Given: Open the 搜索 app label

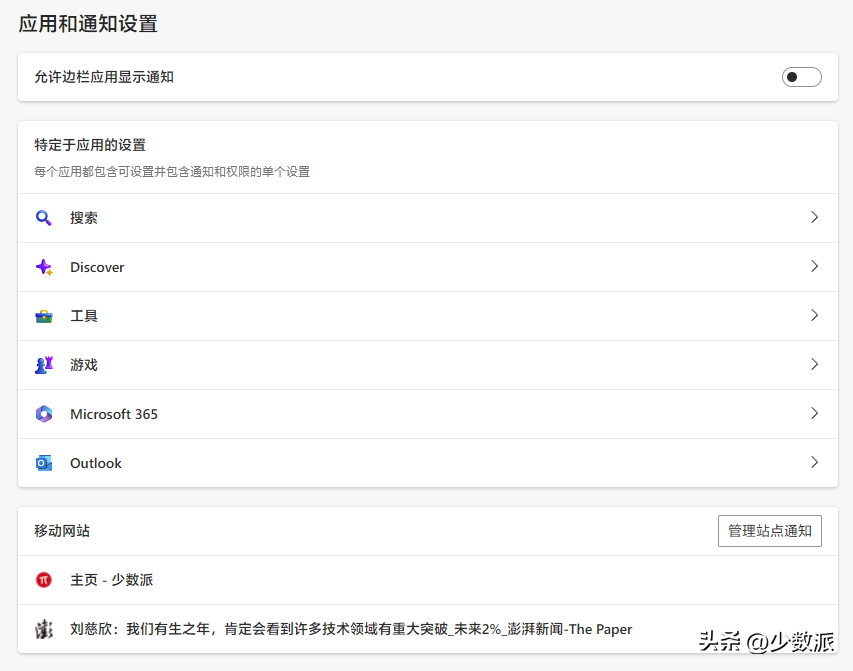Looking at the screenshot, I should pos(84,218).
